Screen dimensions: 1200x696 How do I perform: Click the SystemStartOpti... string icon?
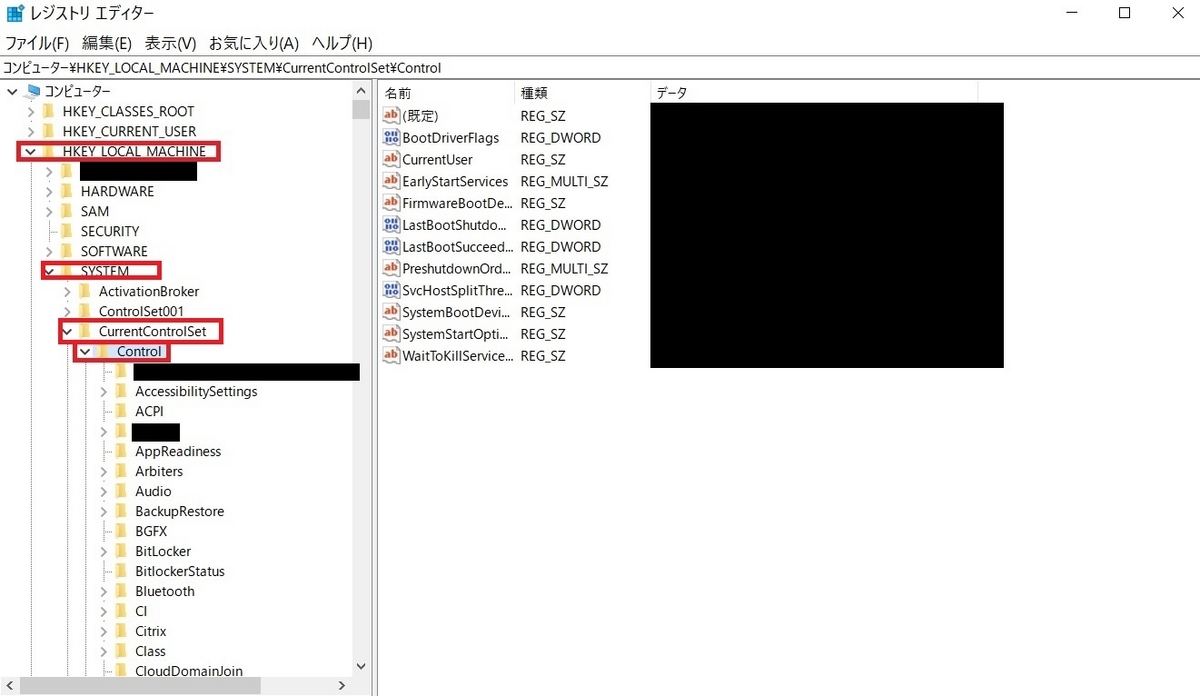click(x=392, y=334)
